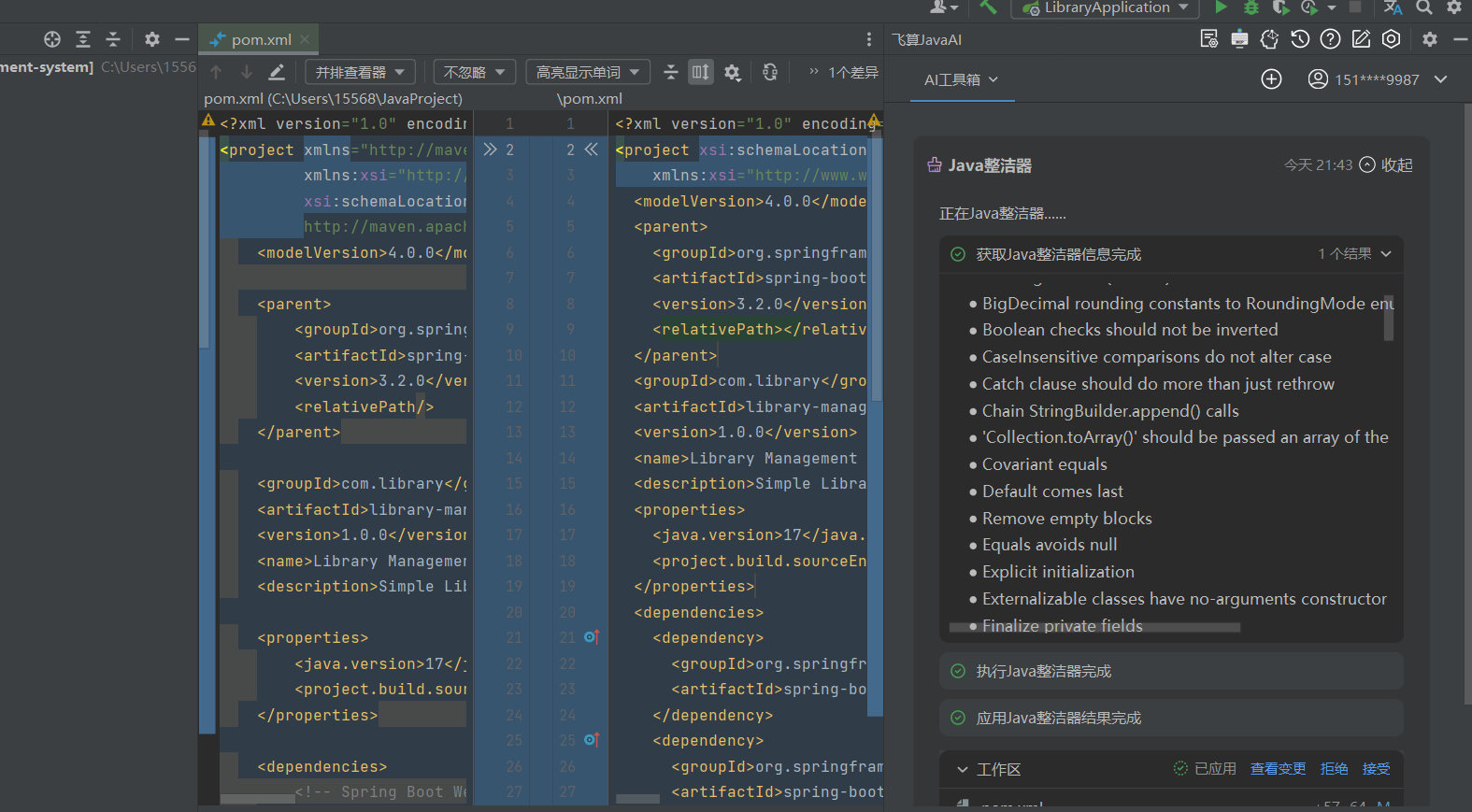Click Collapse All in project panel

pyautogui.click(x=113, y=39)
